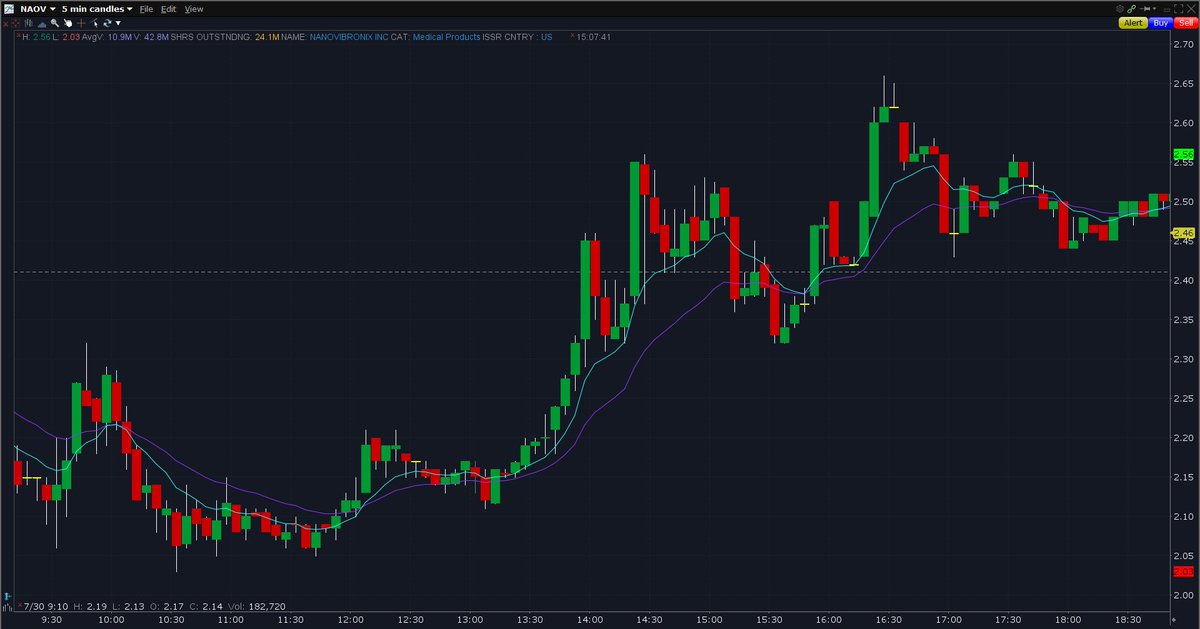Select the candlestick bar style tool
Image resolution: width=1200 pixels, height=629 pixels.
(x=29, y=23)
